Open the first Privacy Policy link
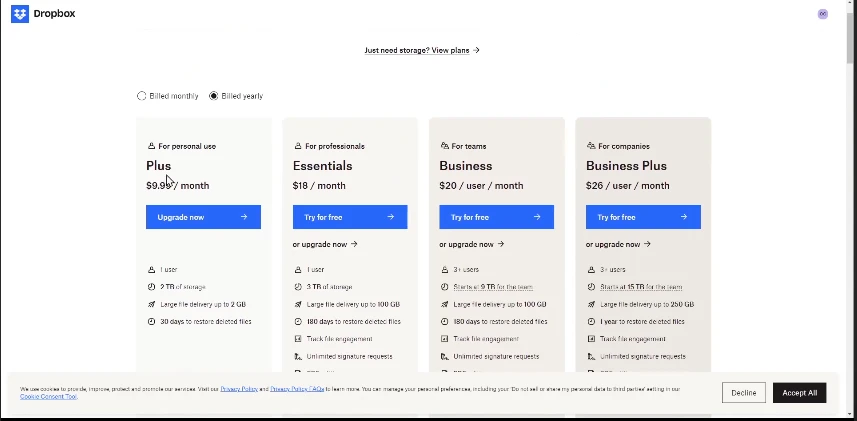Image resolution: width=857 pixels, height=421 pixels. tap(239, 389)
